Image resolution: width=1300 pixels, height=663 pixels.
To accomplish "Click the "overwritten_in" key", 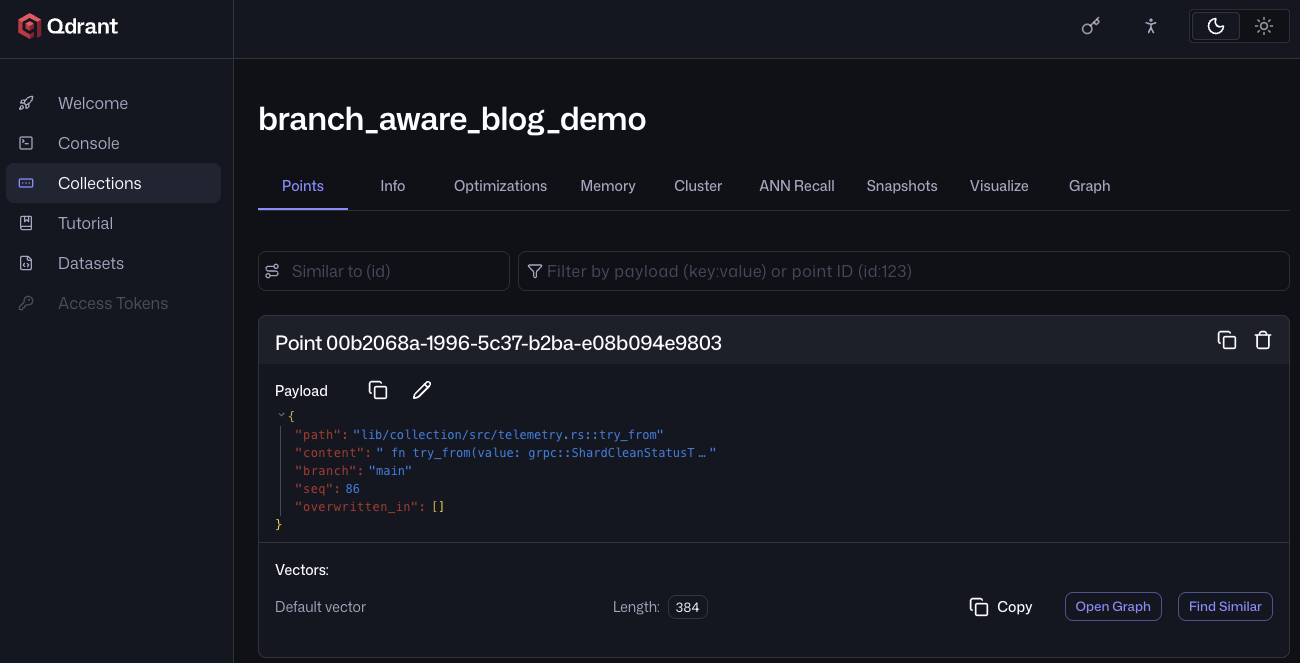I will [x=355, y=507].
